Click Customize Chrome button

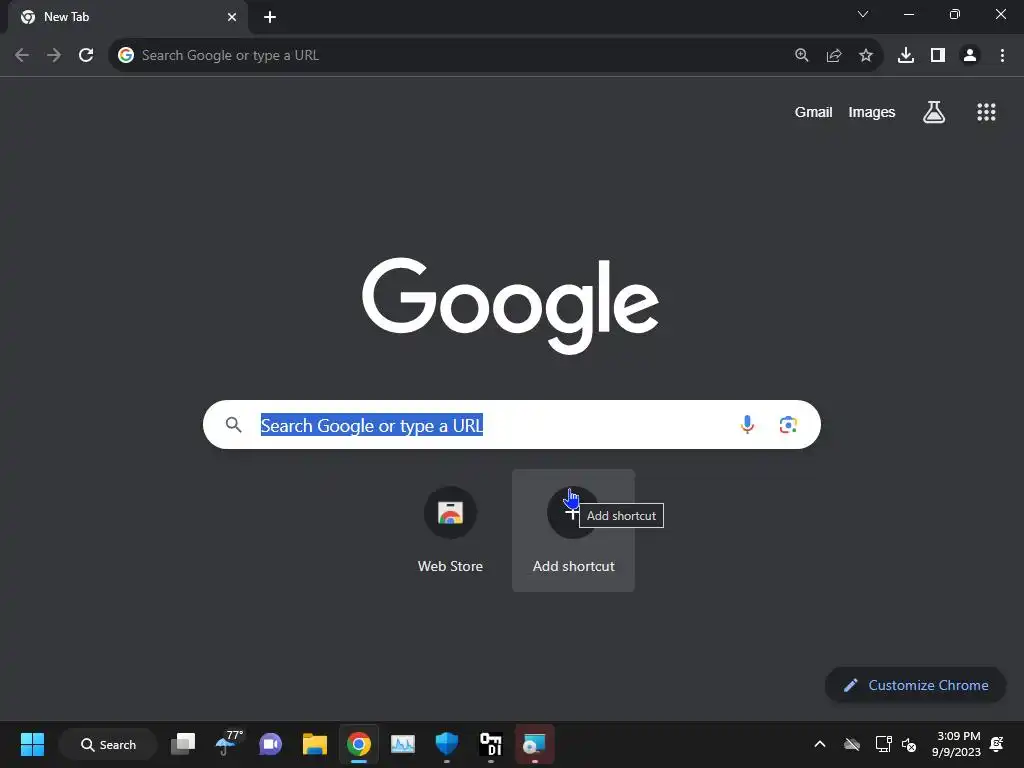click(915, 685)
